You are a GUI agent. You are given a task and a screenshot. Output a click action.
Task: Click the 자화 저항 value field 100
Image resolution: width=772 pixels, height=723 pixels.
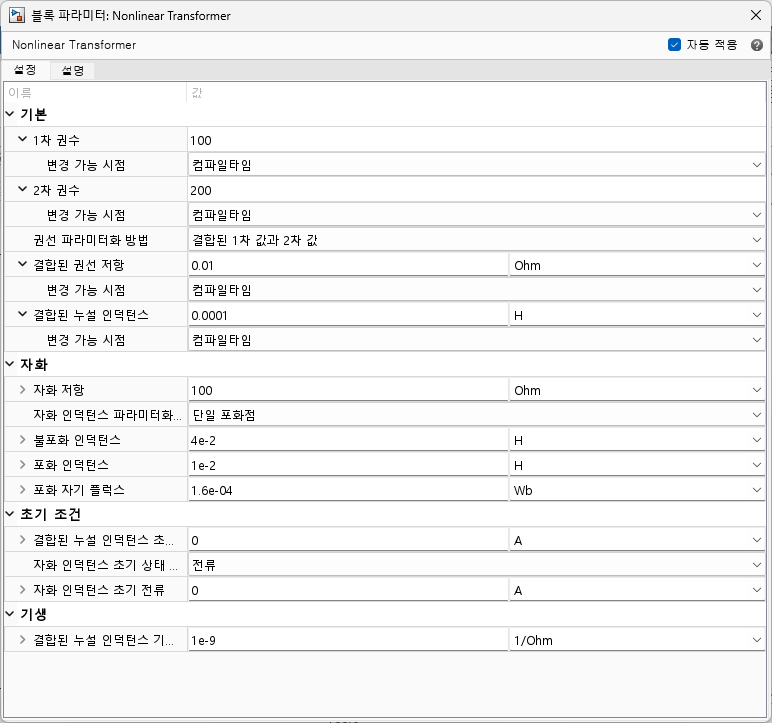348,391
